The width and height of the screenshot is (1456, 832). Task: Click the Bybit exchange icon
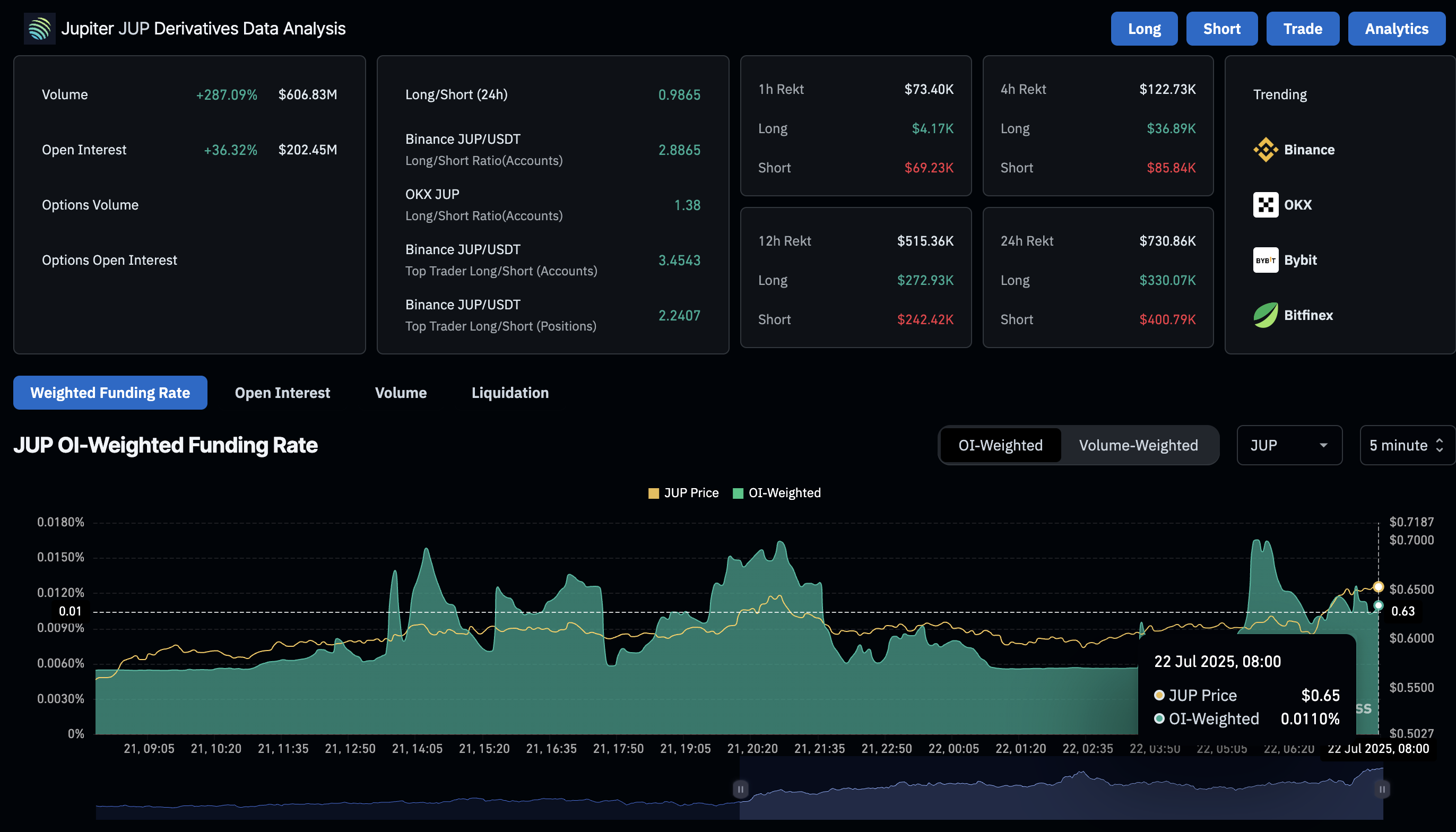(1266, 260)
